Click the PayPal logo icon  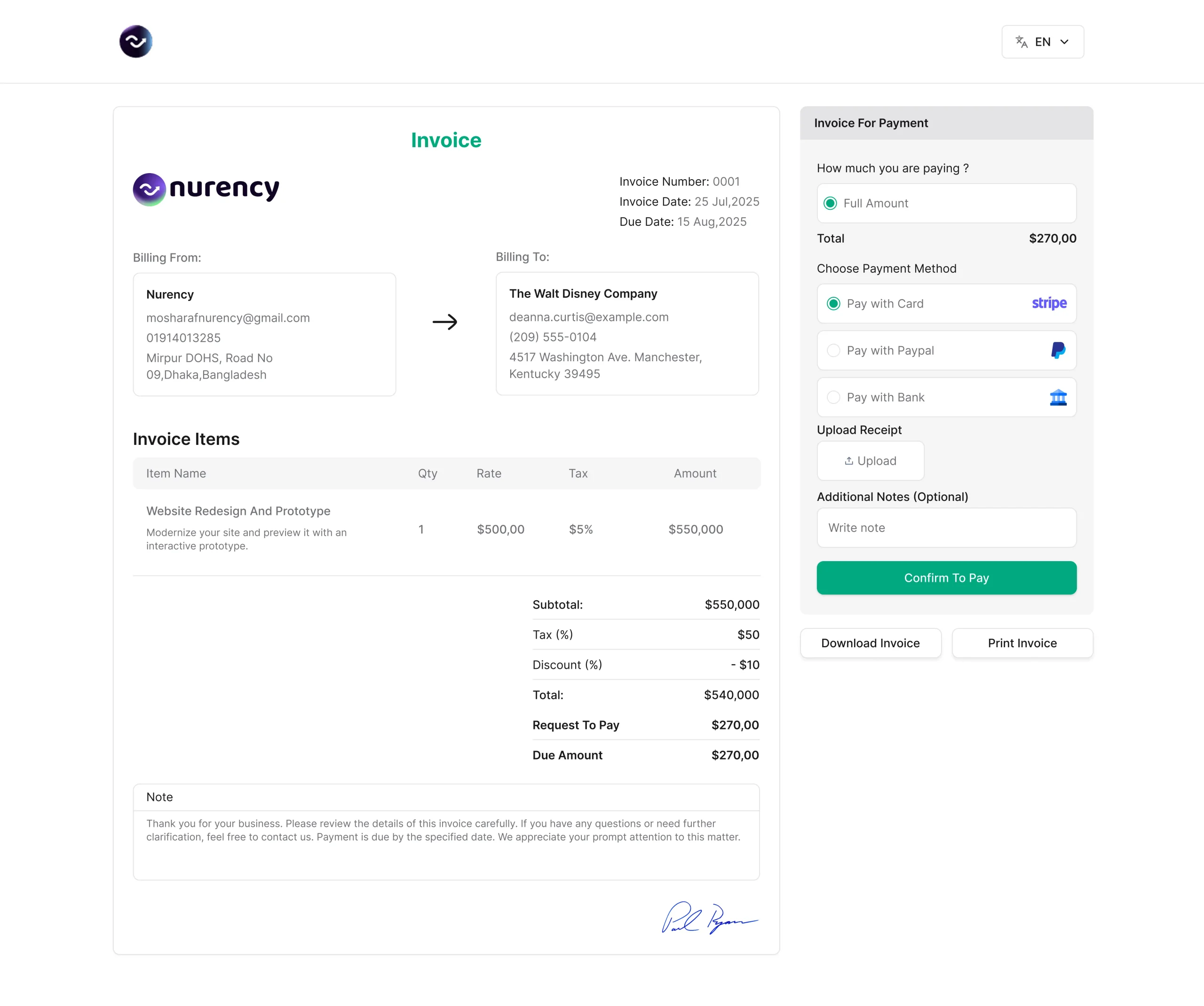coord(1058,350)
